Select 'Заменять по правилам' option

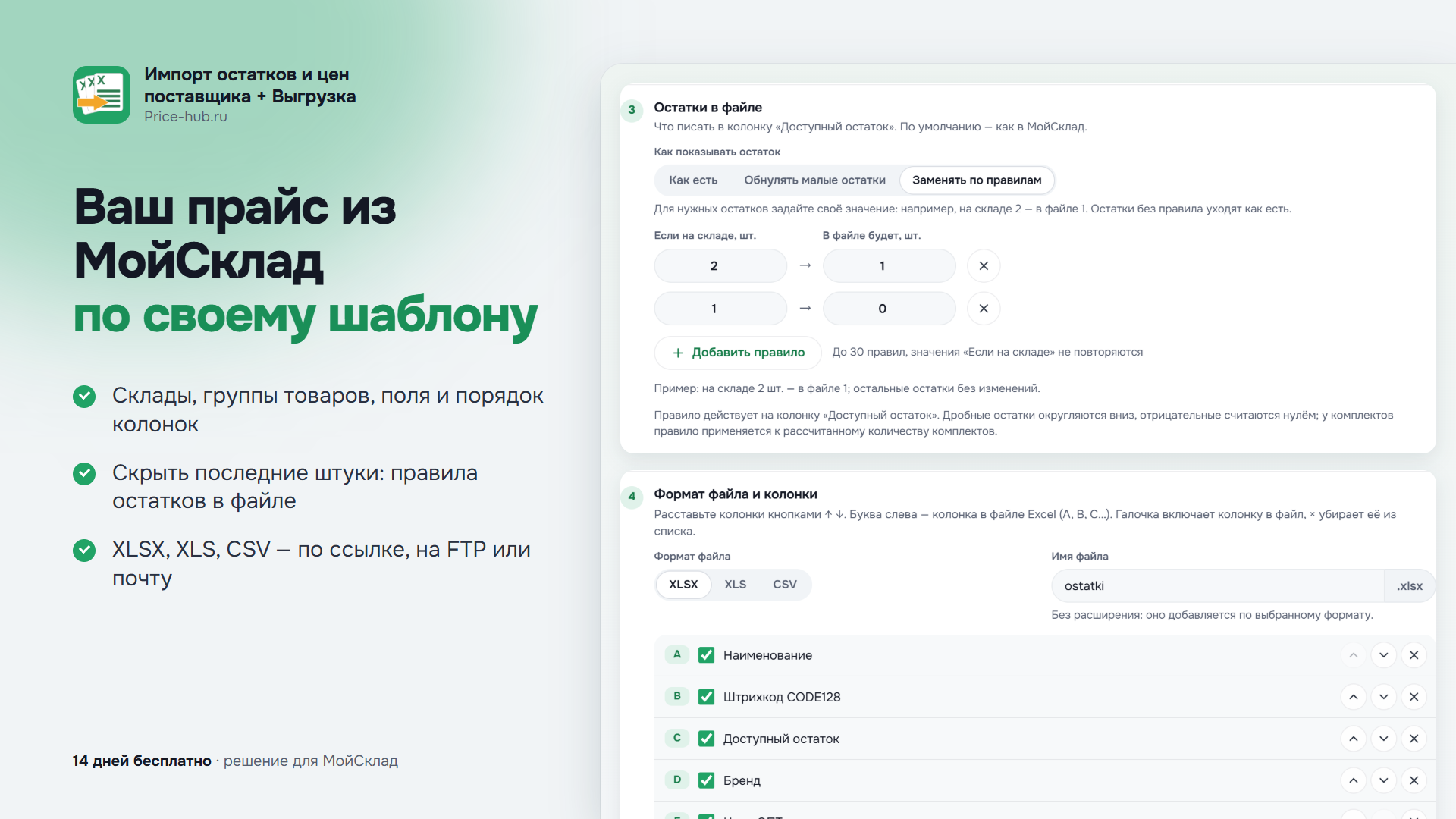pos(977,180)
